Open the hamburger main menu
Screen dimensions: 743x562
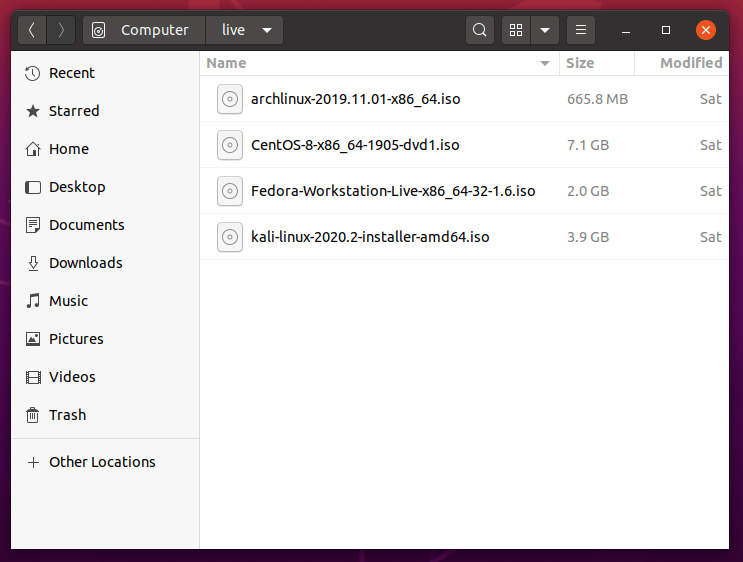click(x=582, y=30)
